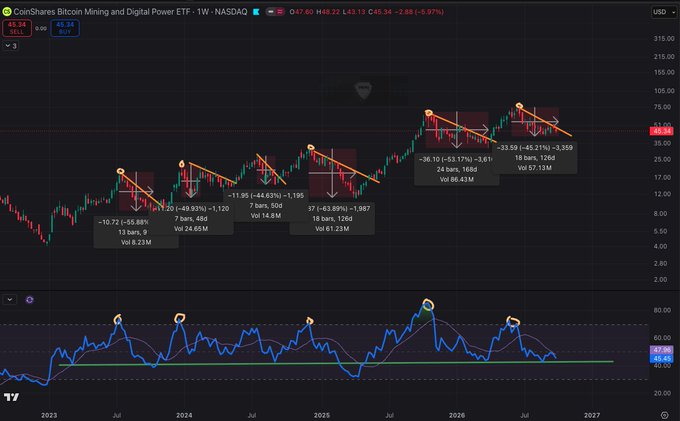Click the 2026 label on time axis
The image size is (680, 421).
[457, 415]
